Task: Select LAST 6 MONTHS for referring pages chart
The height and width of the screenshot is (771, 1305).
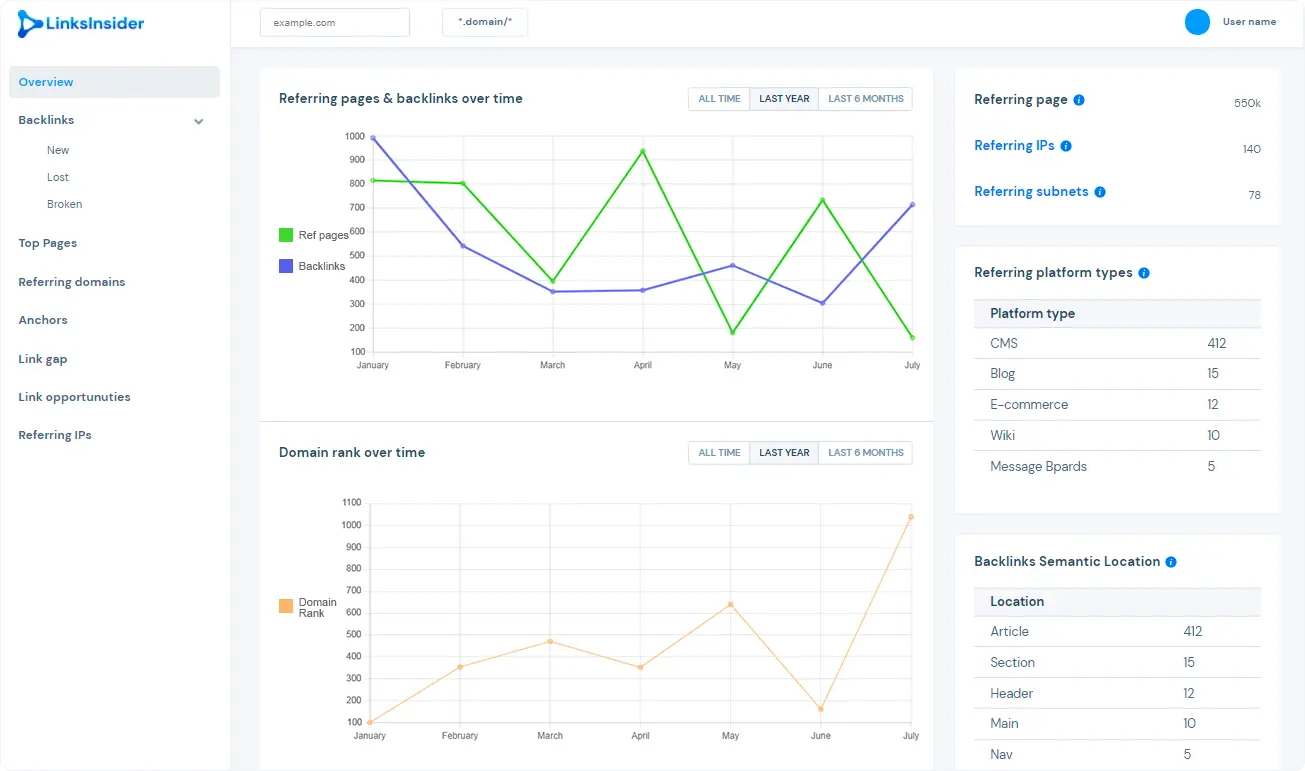Action: pyautogui.click(x=865, y=99)
